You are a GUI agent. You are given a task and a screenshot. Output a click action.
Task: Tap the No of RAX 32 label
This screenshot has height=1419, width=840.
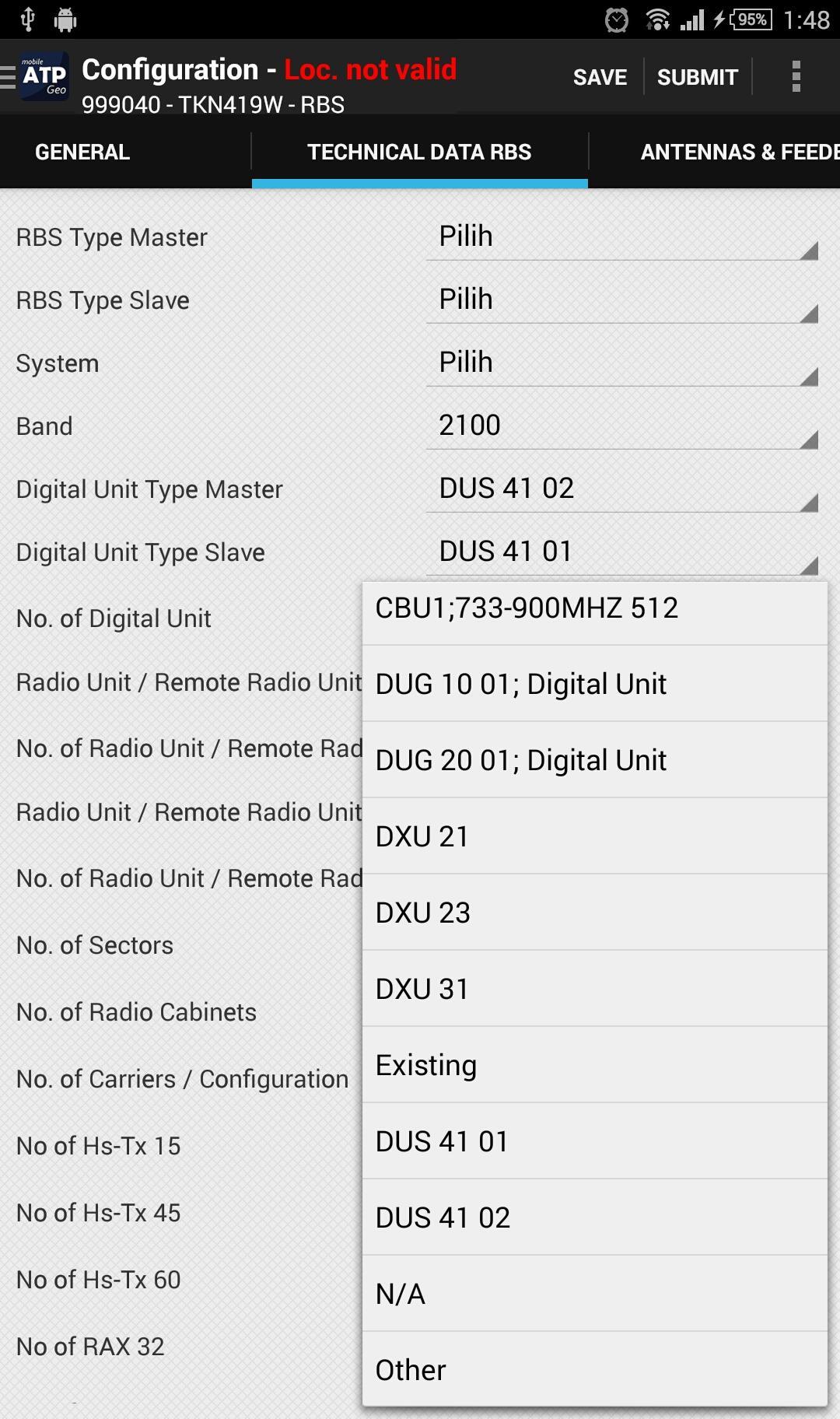pyautogui.click(x=90, y=1347)
